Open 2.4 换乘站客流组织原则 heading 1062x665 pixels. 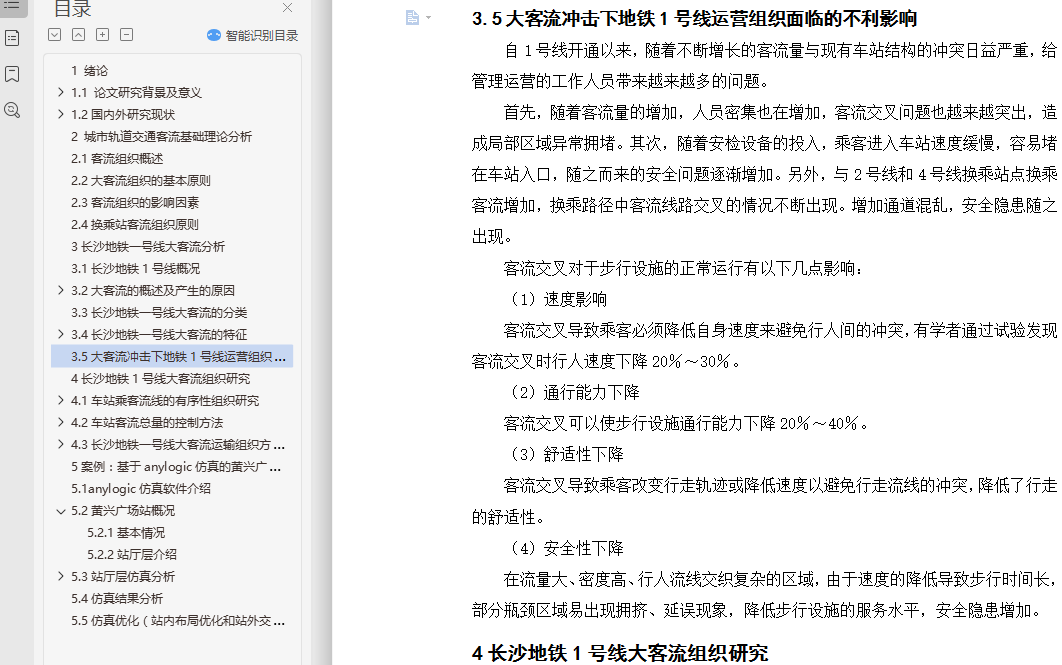pos(134,224)
